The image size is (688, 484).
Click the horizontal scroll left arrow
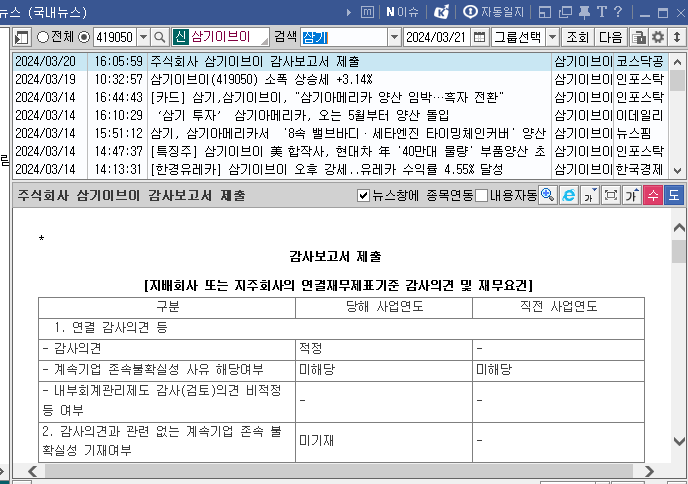(32, 471)
